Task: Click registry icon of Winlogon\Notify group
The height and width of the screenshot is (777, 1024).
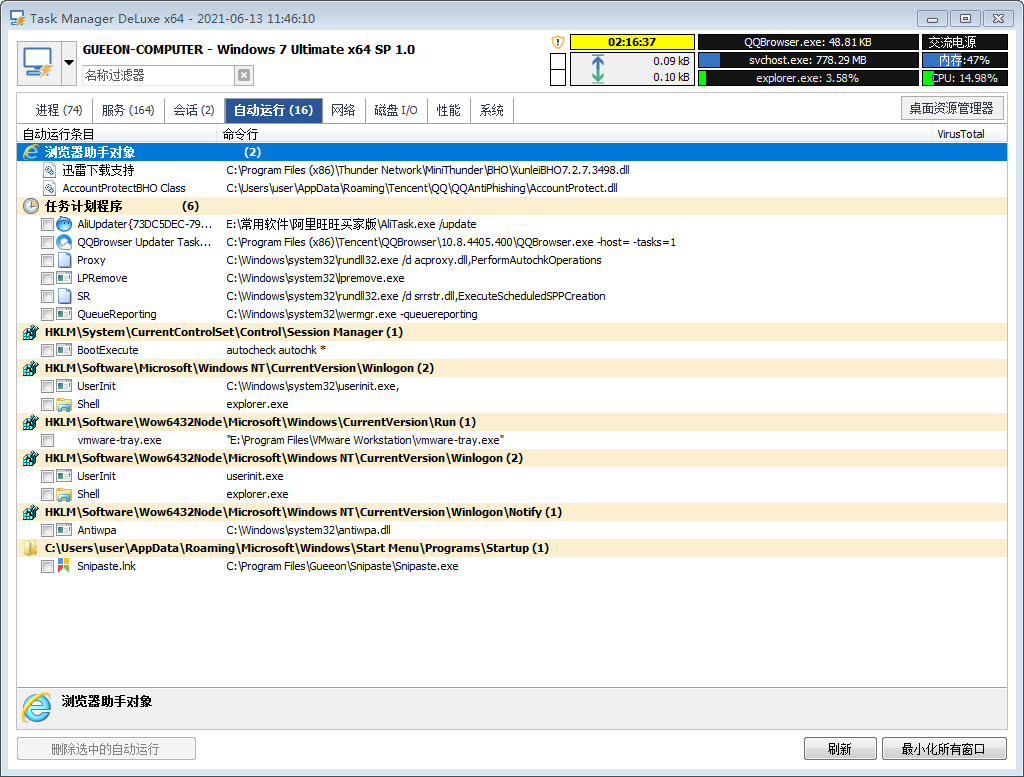Action: (31, 513)
